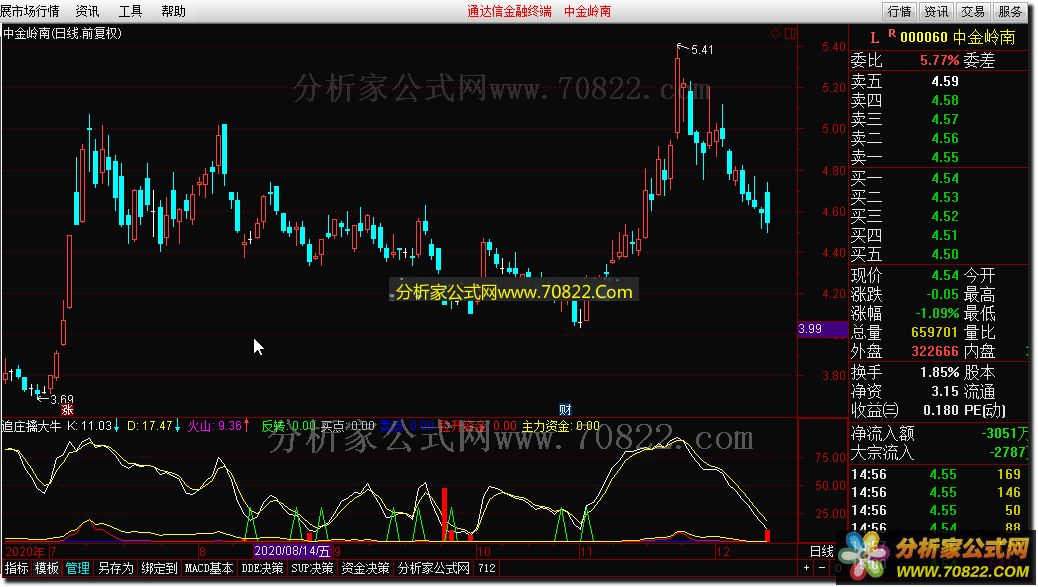Open the 资讯 menu
1038x587 pixels.
click(x=87, y=11)
